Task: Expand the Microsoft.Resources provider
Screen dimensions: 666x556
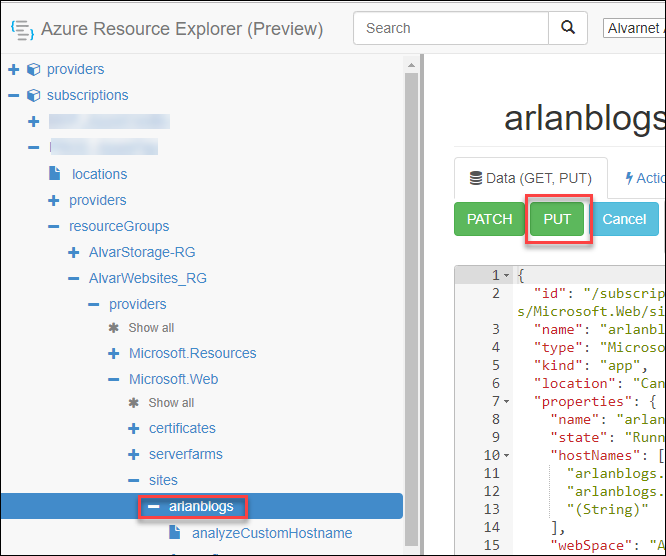Action: [x=113, y=353]
